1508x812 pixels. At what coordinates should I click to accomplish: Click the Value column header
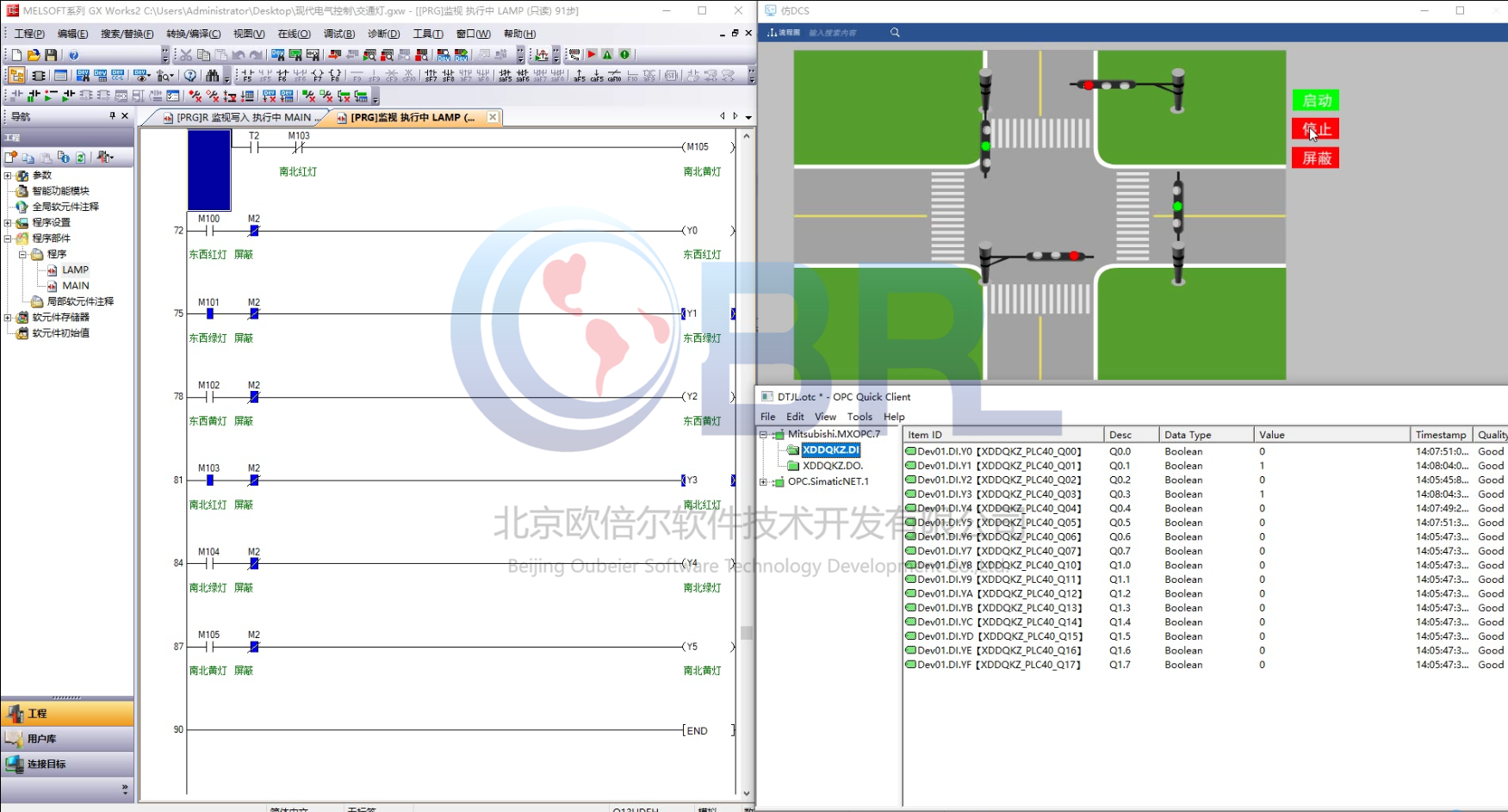(x=1331, y=435)
